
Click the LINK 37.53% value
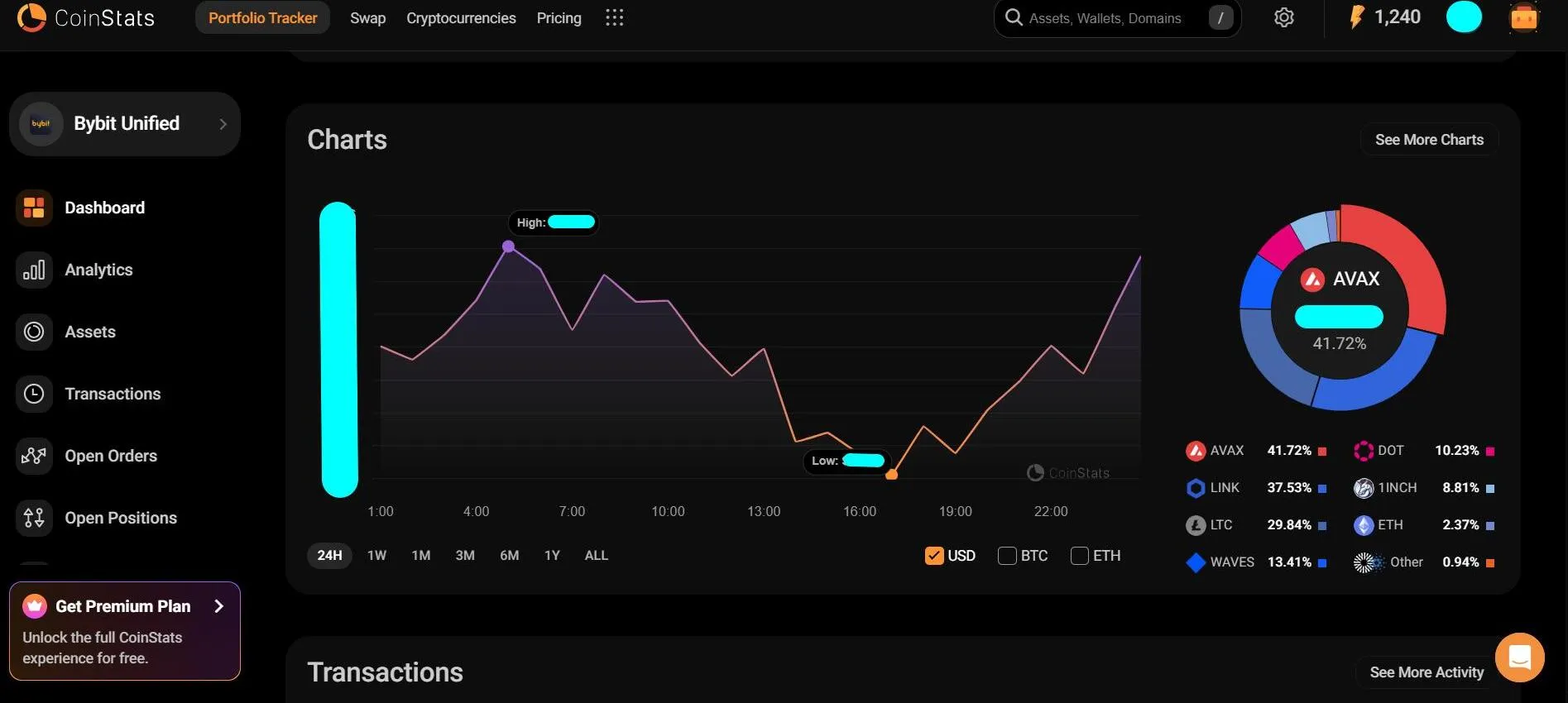pos(1289,488)
